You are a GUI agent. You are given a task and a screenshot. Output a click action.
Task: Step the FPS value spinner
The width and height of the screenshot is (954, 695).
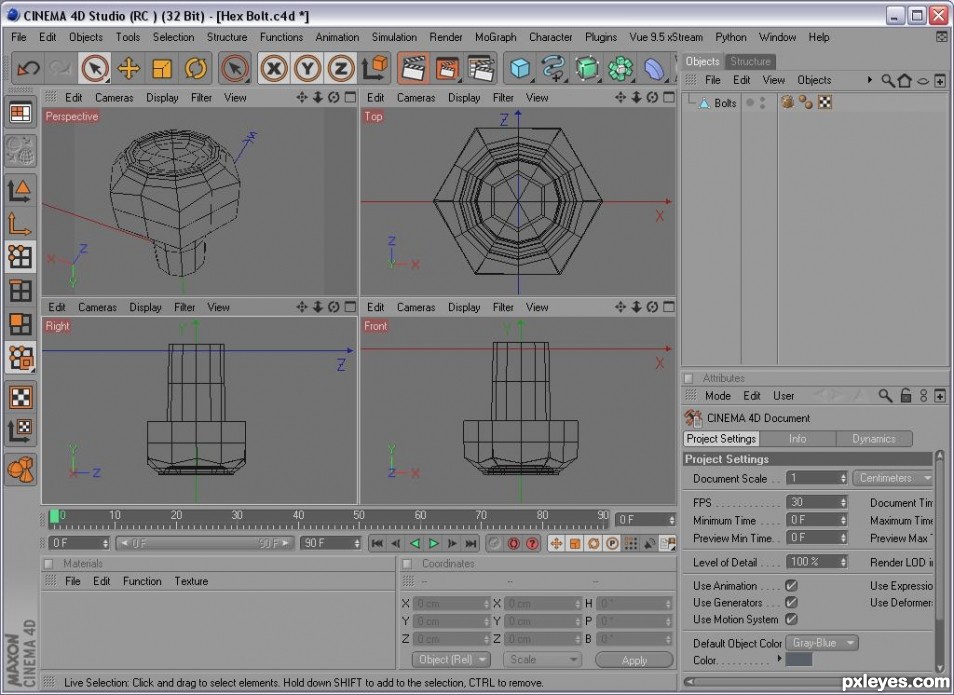tap(843, 502)
